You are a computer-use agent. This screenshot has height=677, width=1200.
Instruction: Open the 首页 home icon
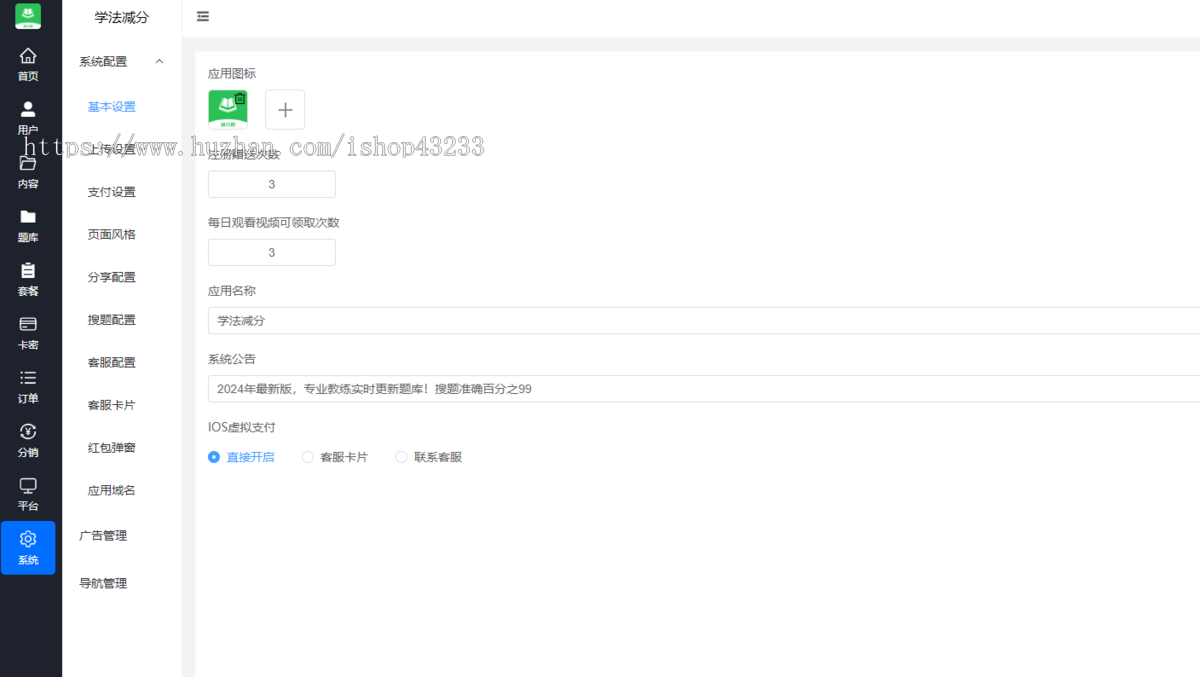pyautogui.click(x=28, y=56)
